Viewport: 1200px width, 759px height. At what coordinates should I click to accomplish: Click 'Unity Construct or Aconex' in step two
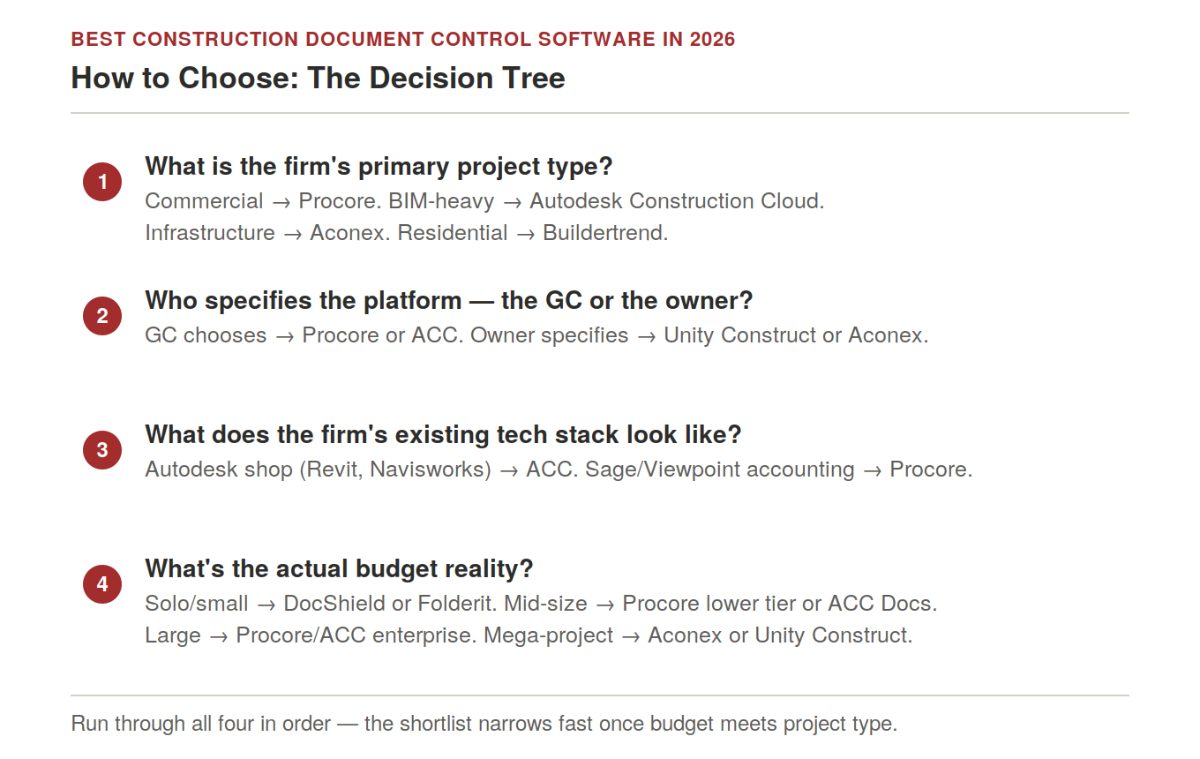pyautogui.click(x=794, y=335)
